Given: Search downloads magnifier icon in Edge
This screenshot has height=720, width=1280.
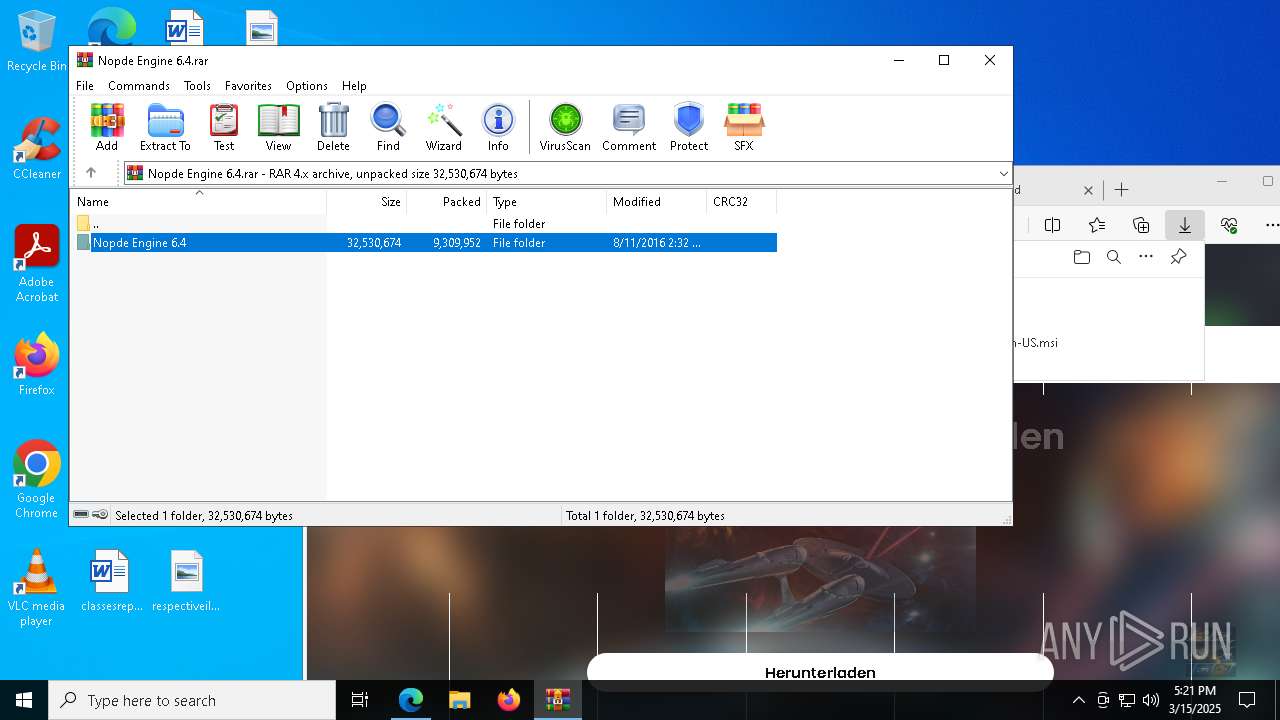Looking at the screenshot, I should 1113,257.
